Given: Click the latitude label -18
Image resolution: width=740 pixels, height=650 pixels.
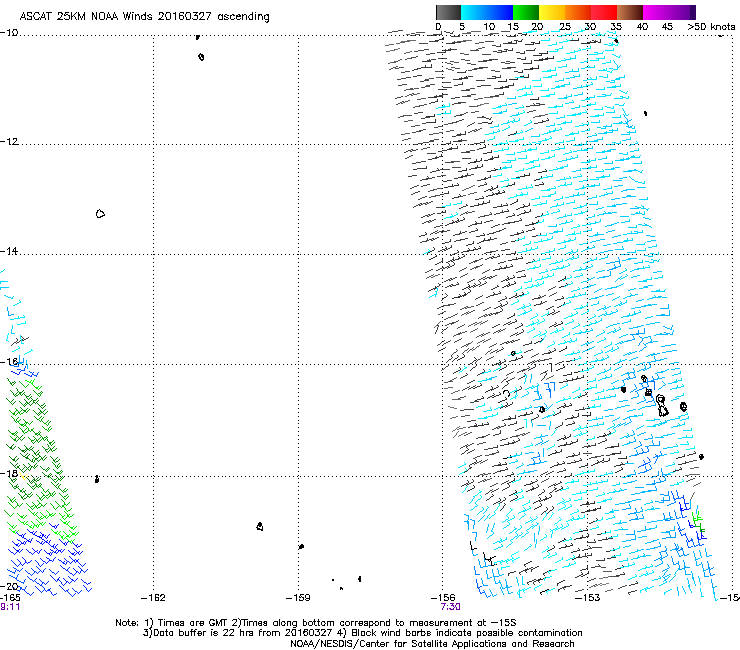Looking at the screenshot, I should (x=9, y=473).
